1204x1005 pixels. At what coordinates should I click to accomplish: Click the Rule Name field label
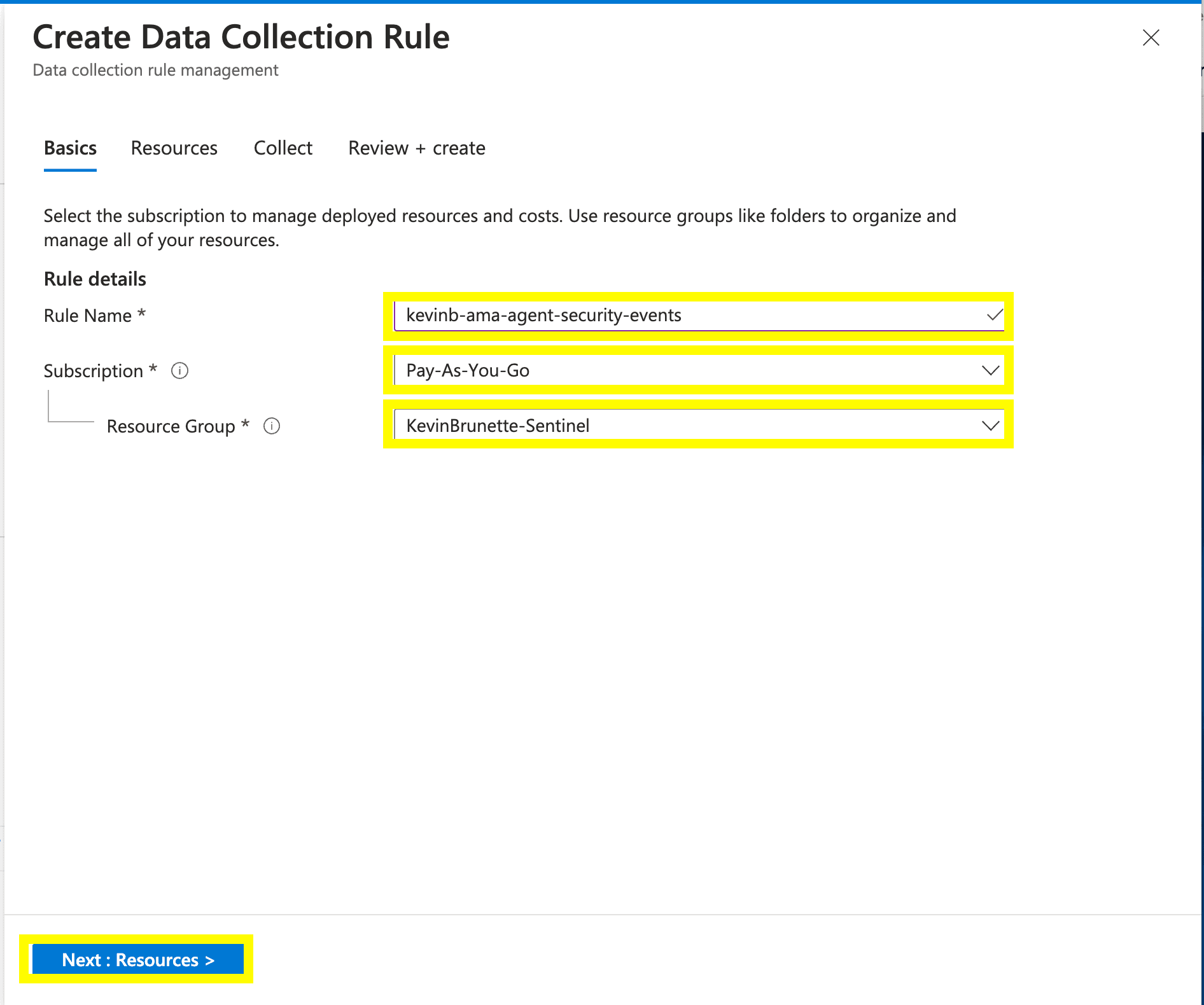[x=87, y=315]
